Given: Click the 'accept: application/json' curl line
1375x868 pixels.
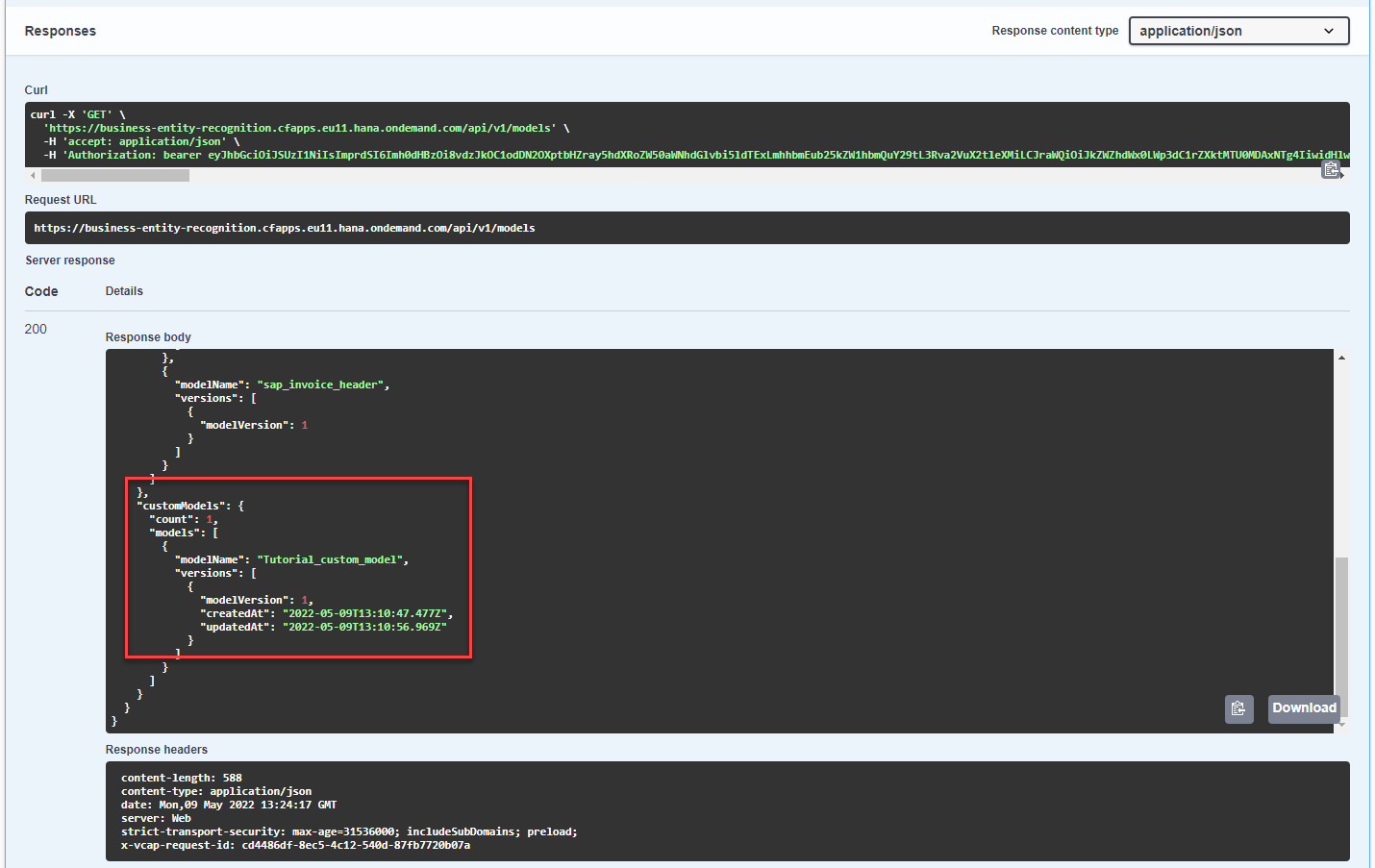Looking at the screenshot, I should coord(141,141).
